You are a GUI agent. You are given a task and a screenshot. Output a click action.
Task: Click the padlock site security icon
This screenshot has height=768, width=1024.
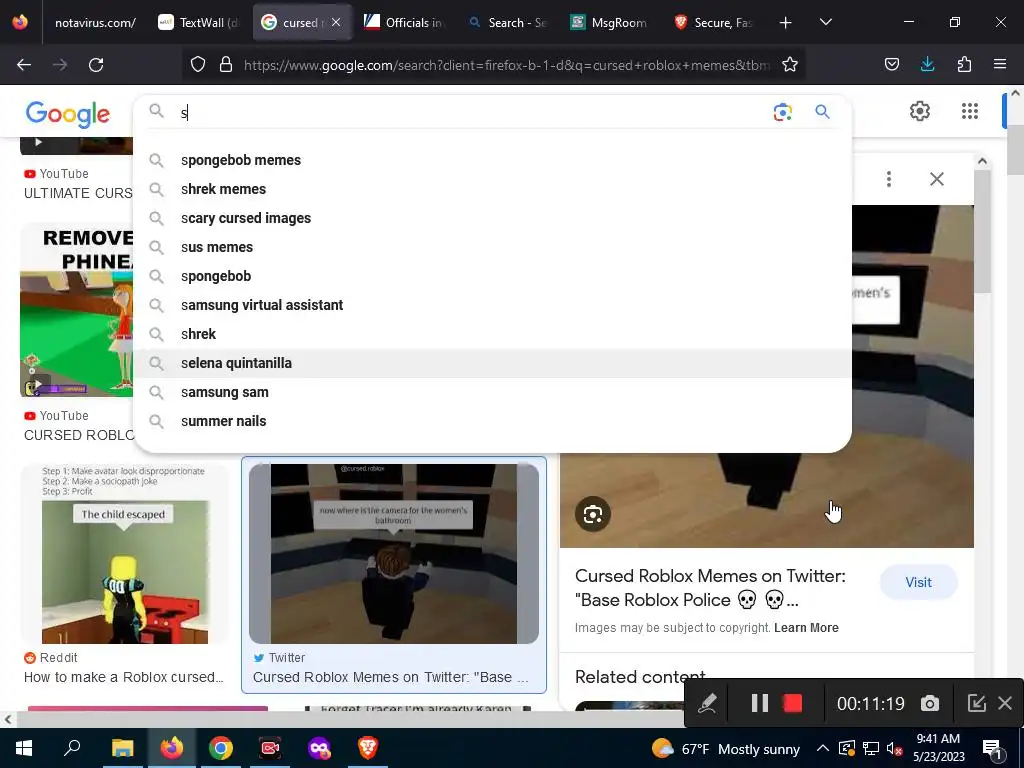[226, 65]
